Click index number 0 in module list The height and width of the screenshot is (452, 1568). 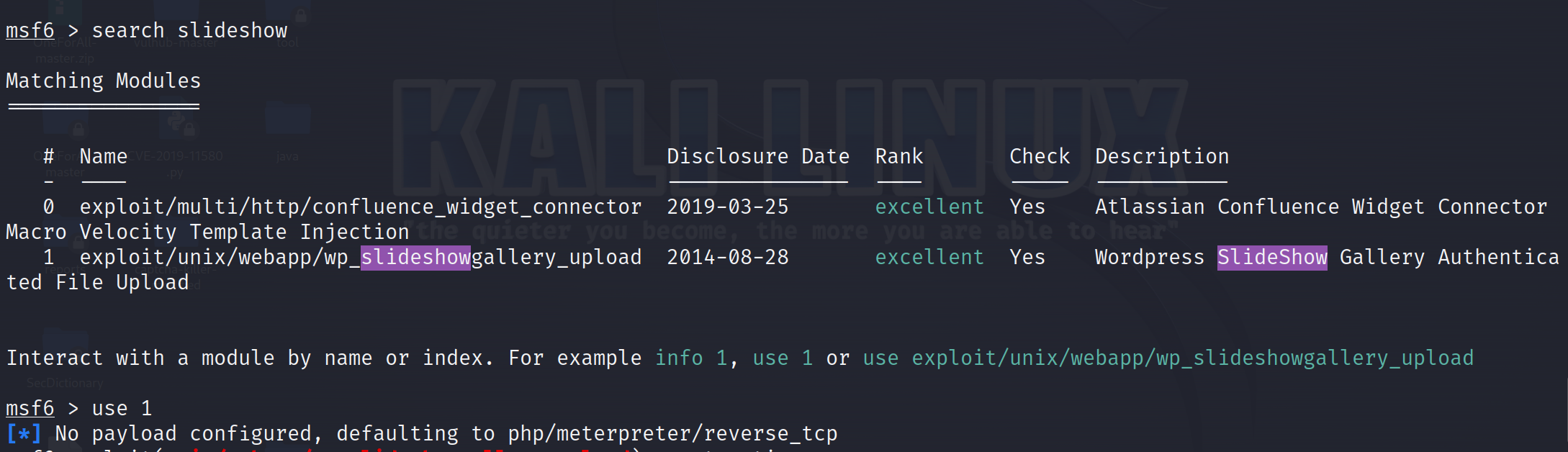[x=48, y=207]
